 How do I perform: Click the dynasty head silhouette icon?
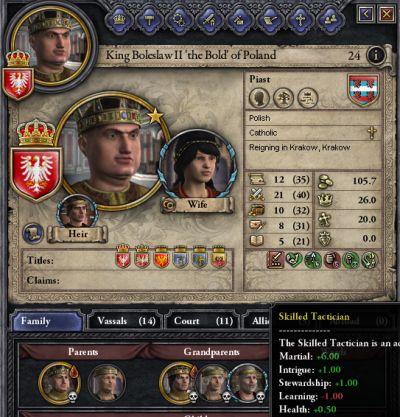click(x=259, y=98)
